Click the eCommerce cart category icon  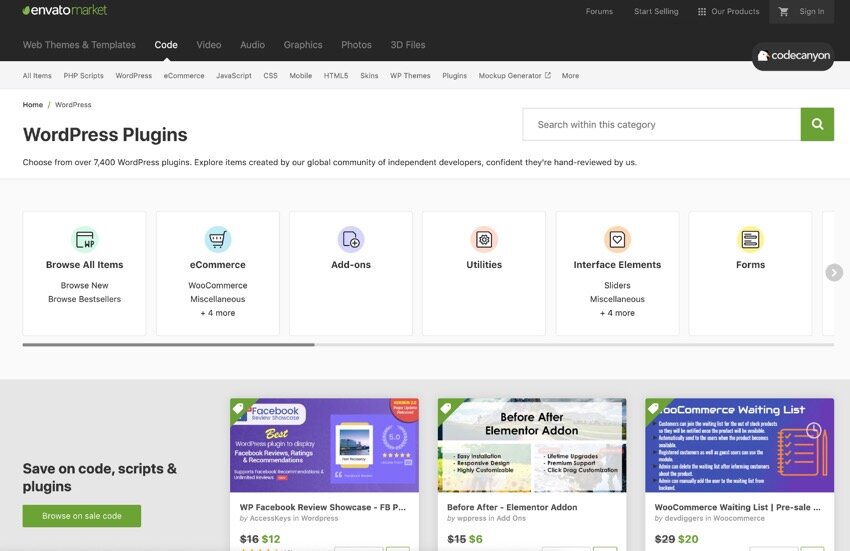click(217, 239)
